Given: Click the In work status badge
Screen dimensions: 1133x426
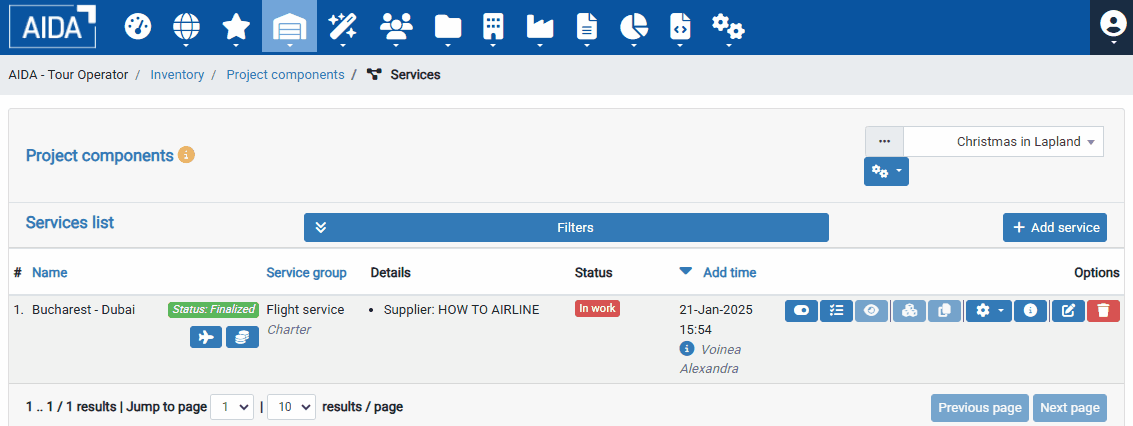Looking at the screenshot, I should pyautogui.click(x=598, y=308).
